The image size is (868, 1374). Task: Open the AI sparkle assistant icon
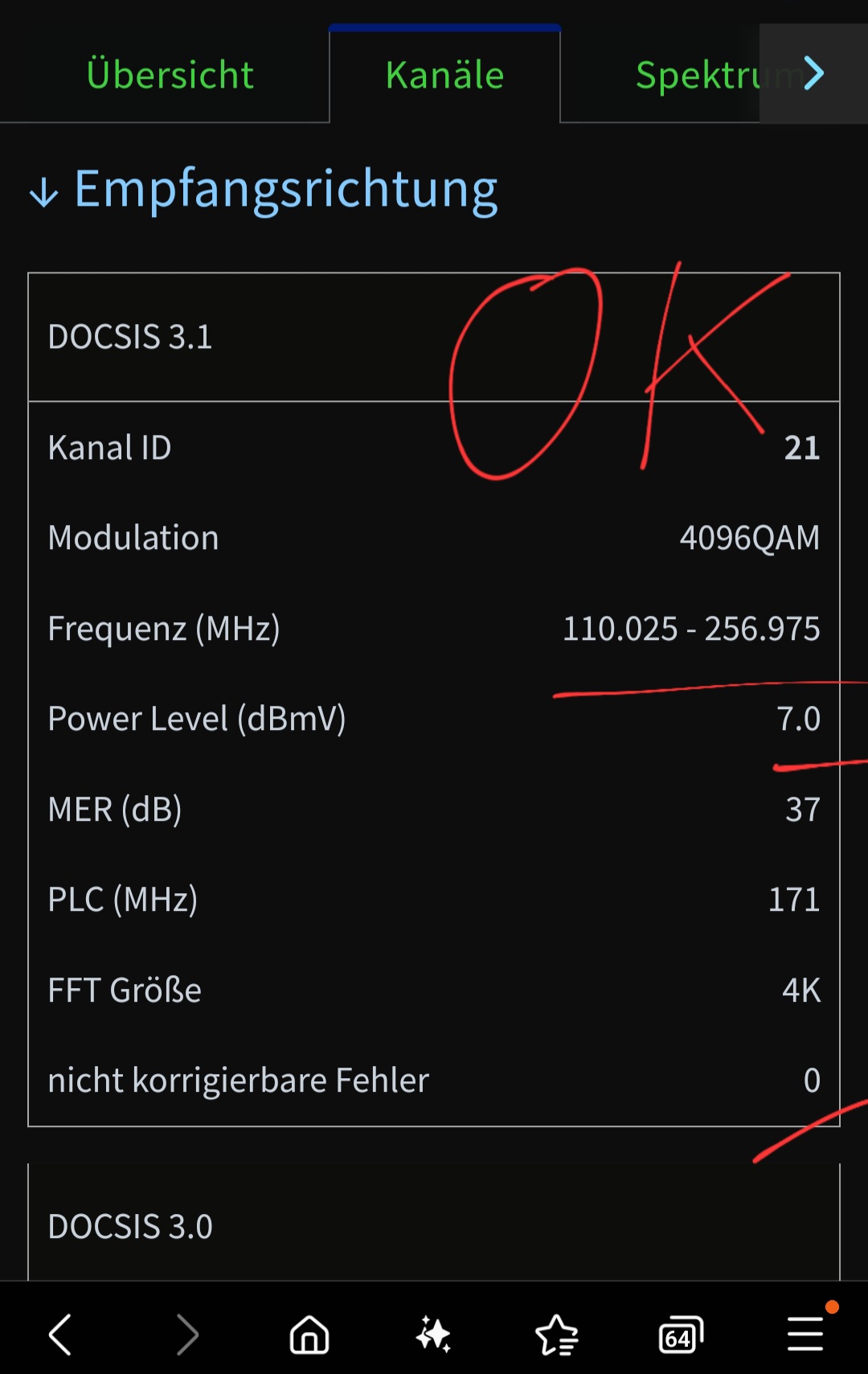coord(433,1335)
